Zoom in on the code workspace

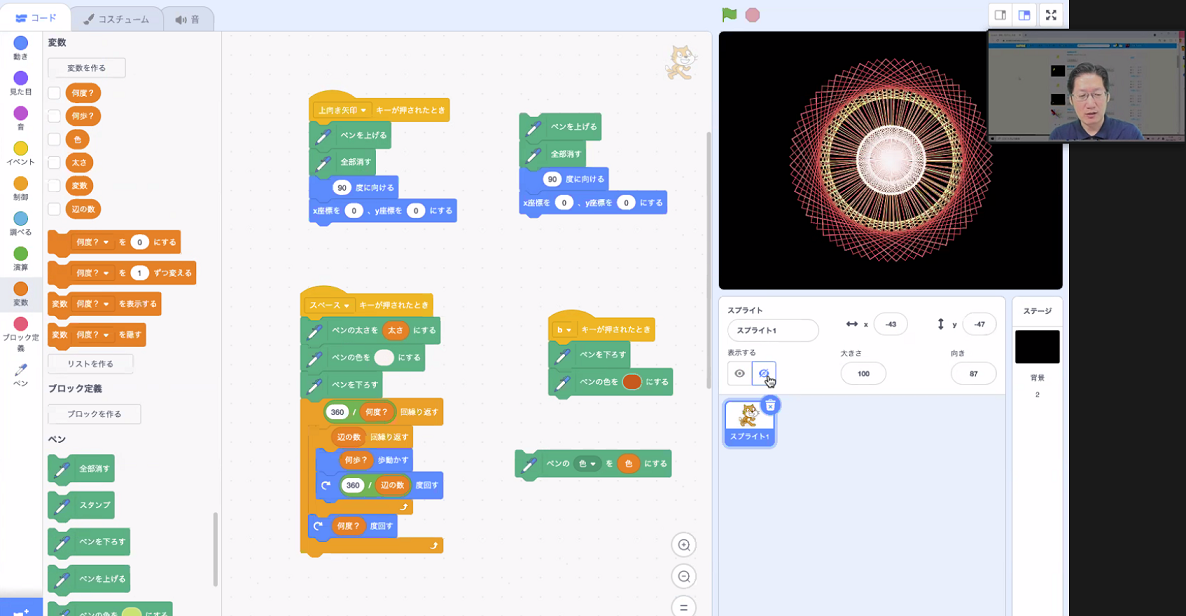(x=684, y=545)
